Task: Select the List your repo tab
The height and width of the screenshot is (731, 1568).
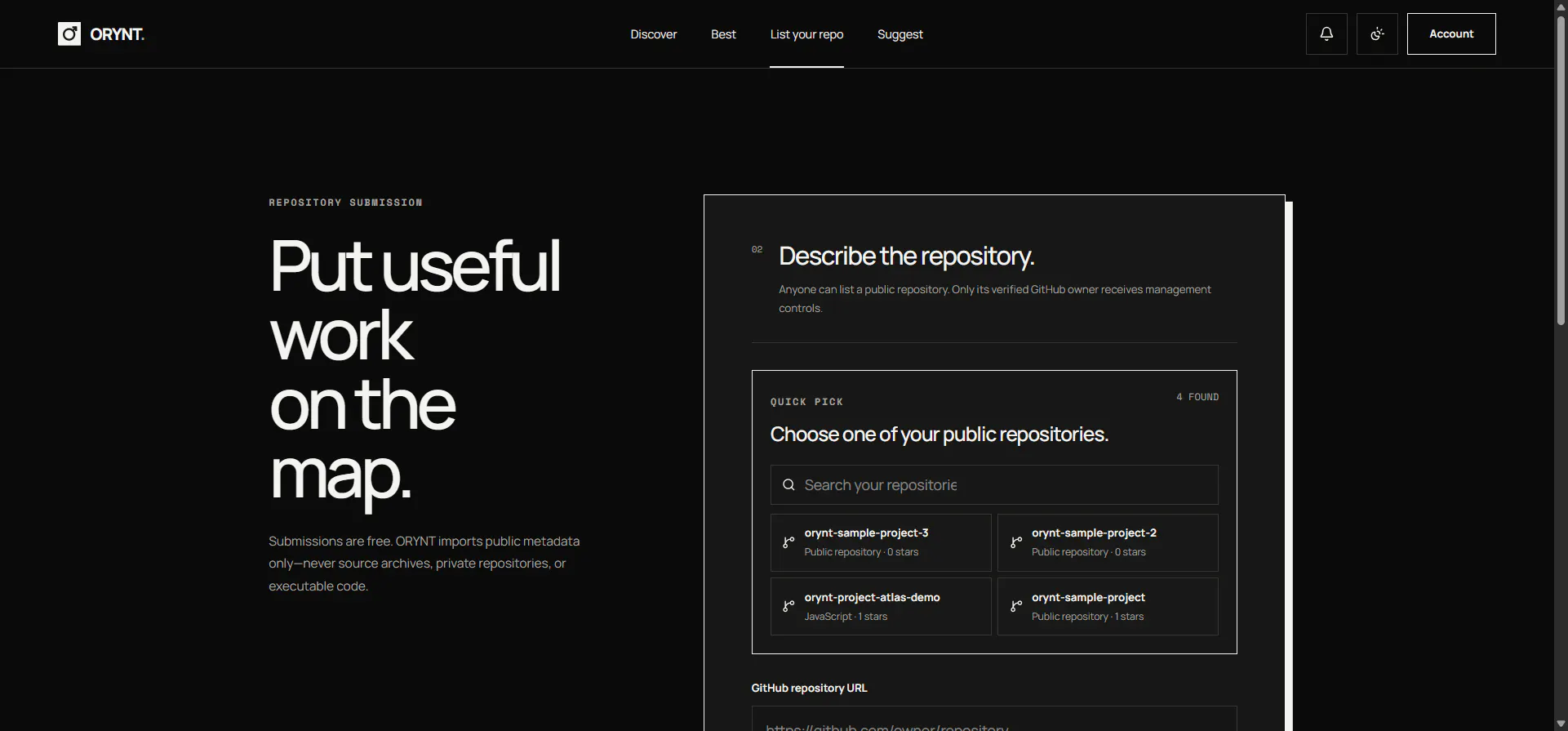Action: (x=806, y=34)
